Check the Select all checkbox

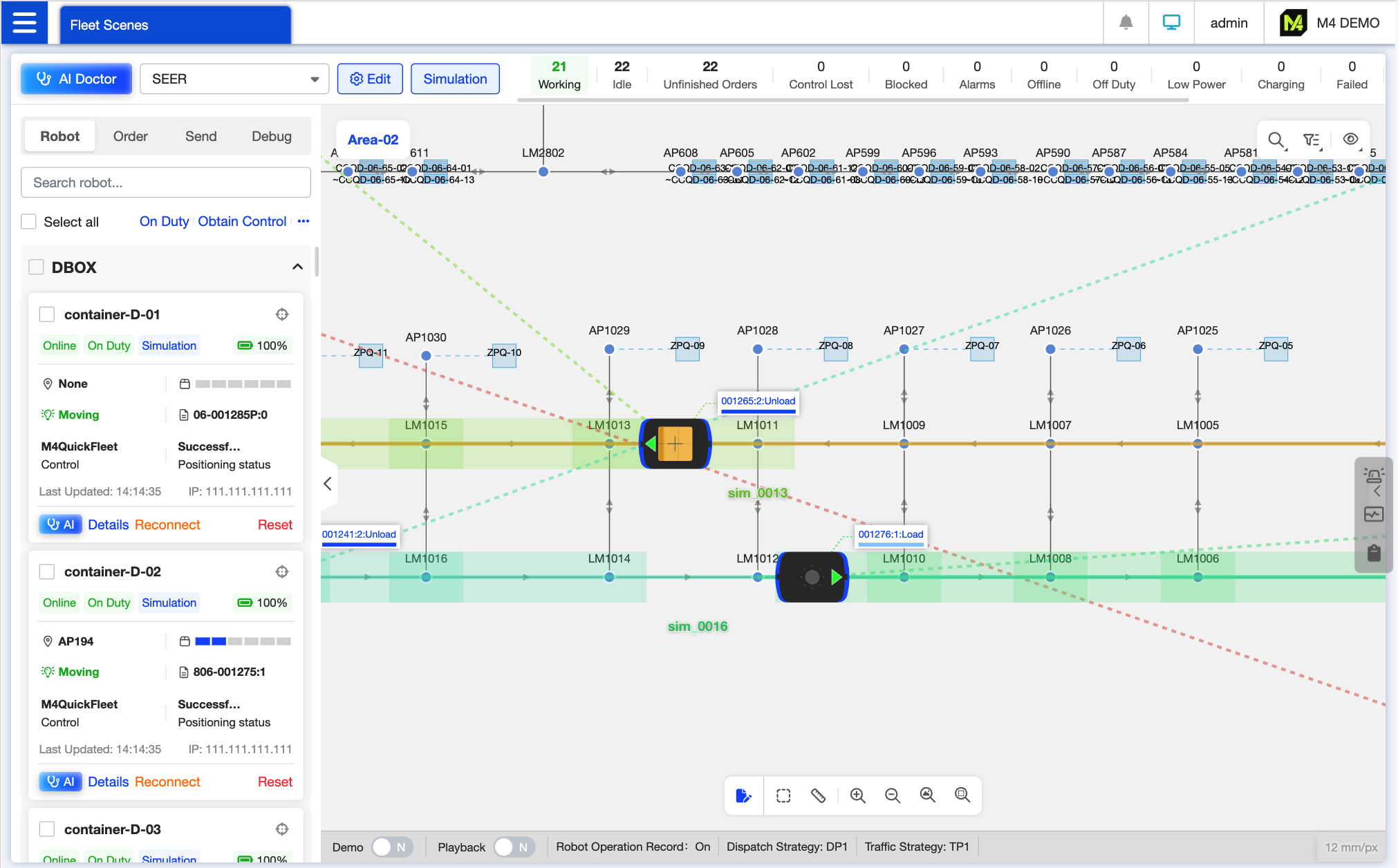click(x=29, y=222)
